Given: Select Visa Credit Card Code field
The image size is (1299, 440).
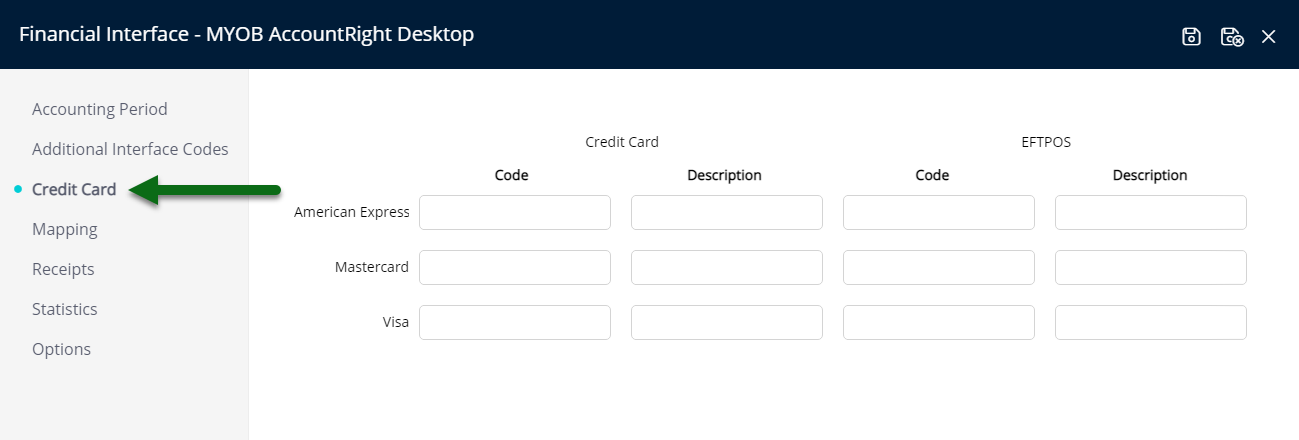Looking at the screenshot, I should (515, 322).
